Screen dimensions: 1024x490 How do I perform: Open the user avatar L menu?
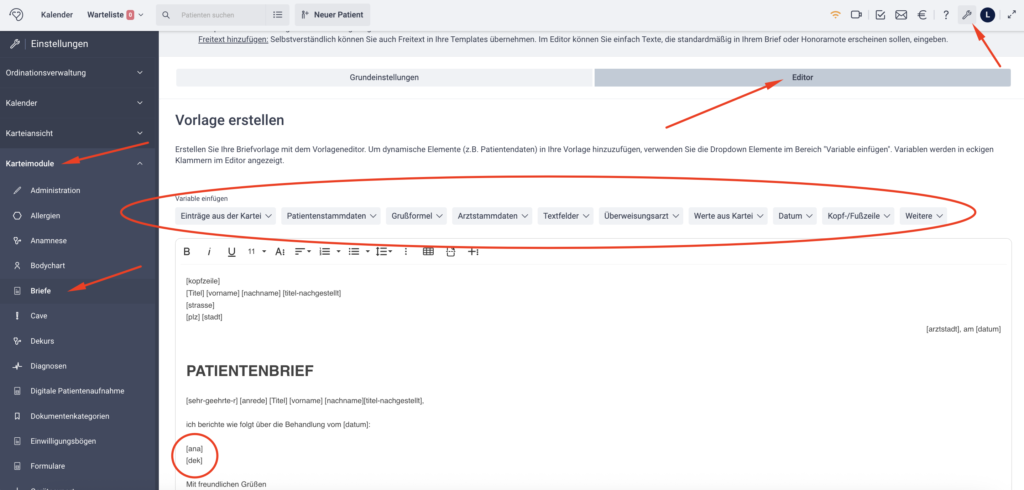(x=987, y=14)
